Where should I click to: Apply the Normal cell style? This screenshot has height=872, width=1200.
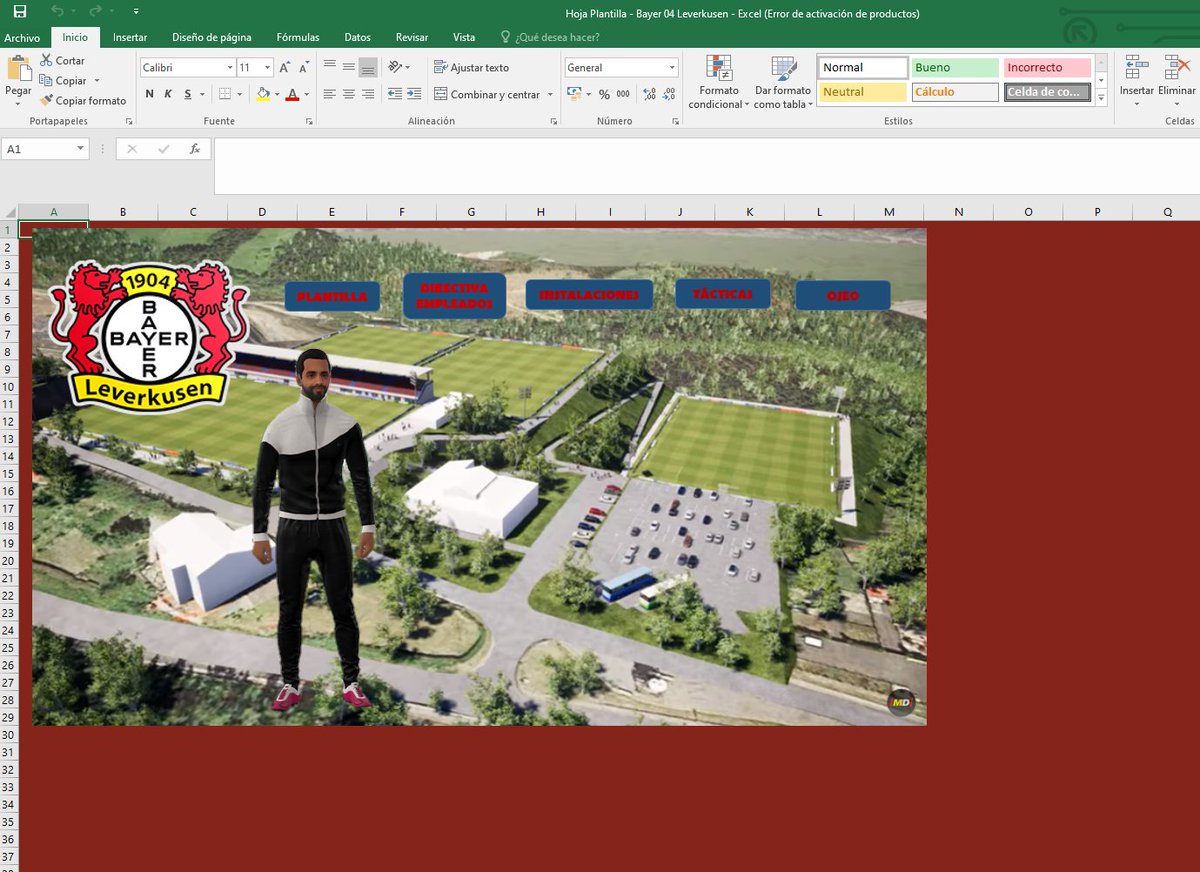863,68
